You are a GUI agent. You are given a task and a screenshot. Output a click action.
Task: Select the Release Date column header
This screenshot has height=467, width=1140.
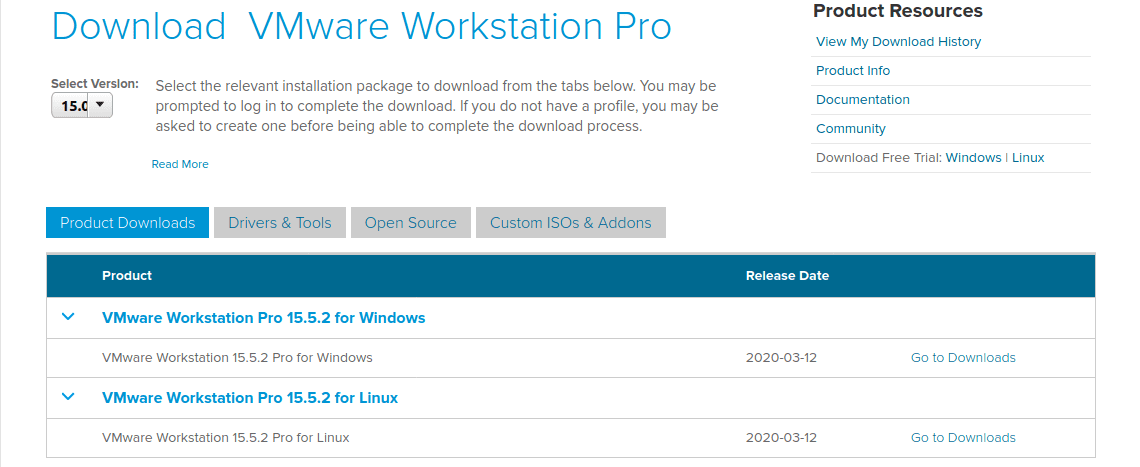[x=787, y=276]
